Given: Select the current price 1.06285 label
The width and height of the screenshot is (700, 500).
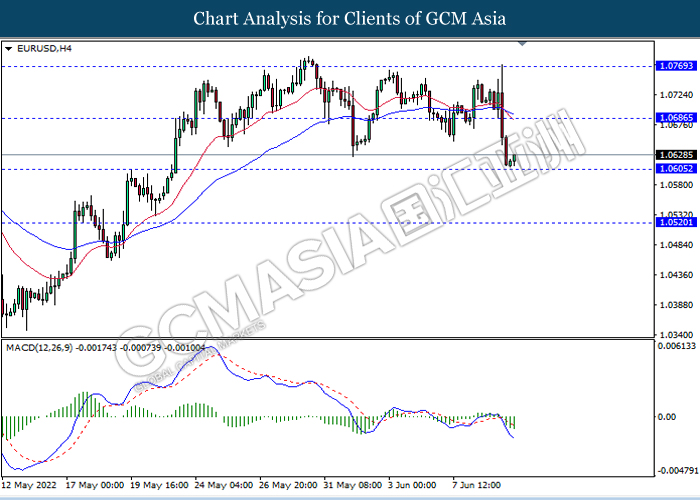Looking at the screenshot, I should coord(676,155).
